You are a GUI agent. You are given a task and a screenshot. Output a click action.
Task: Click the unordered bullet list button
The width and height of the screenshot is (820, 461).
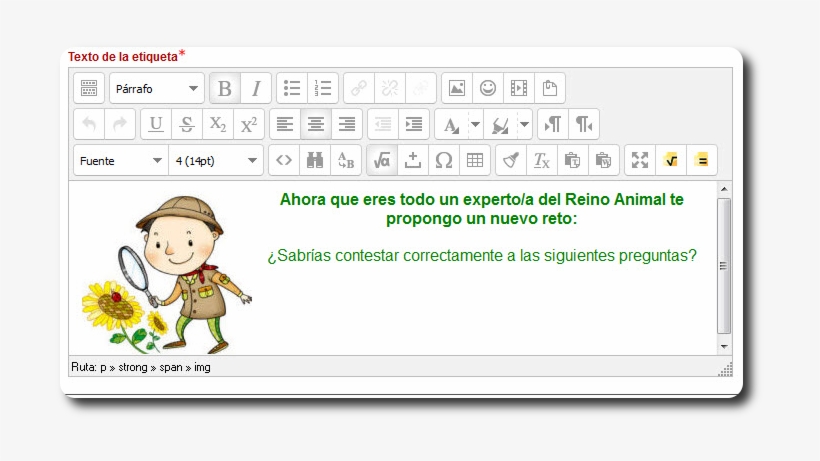(x=292, y=89)
